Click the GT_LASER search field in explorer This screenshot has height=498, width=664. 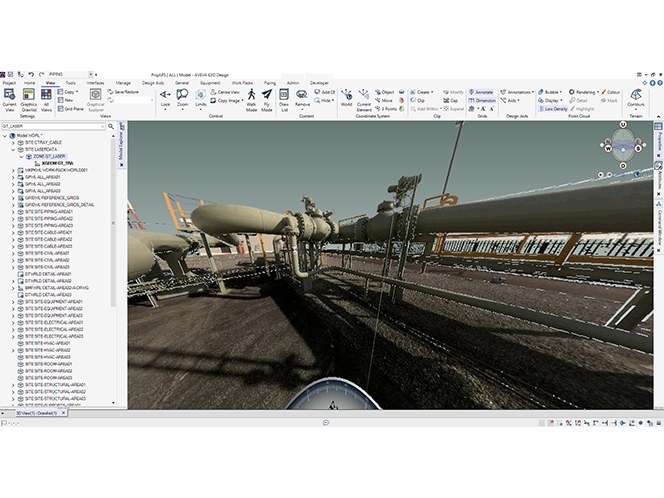(x=53, y=126)
